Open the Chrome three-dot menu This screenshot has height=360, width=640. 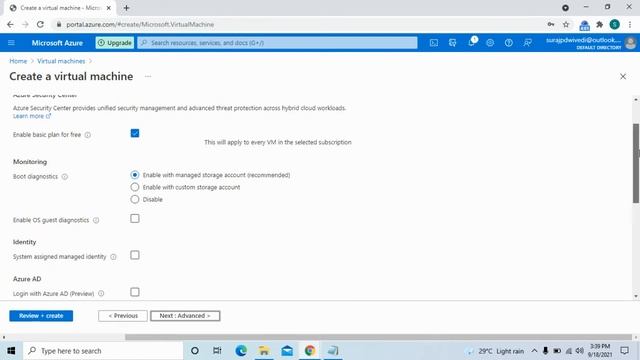[630, 24]
